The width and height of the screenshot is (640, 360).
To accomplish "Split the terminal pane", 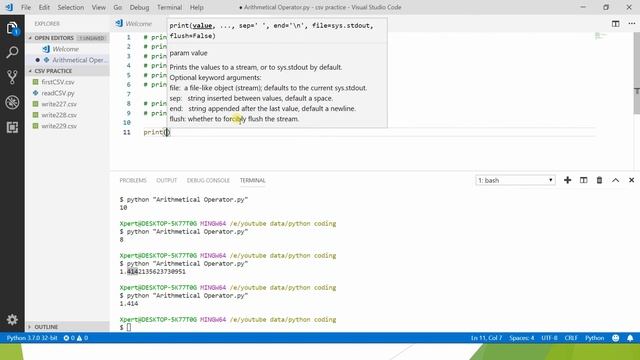I will tap(583, 180).
